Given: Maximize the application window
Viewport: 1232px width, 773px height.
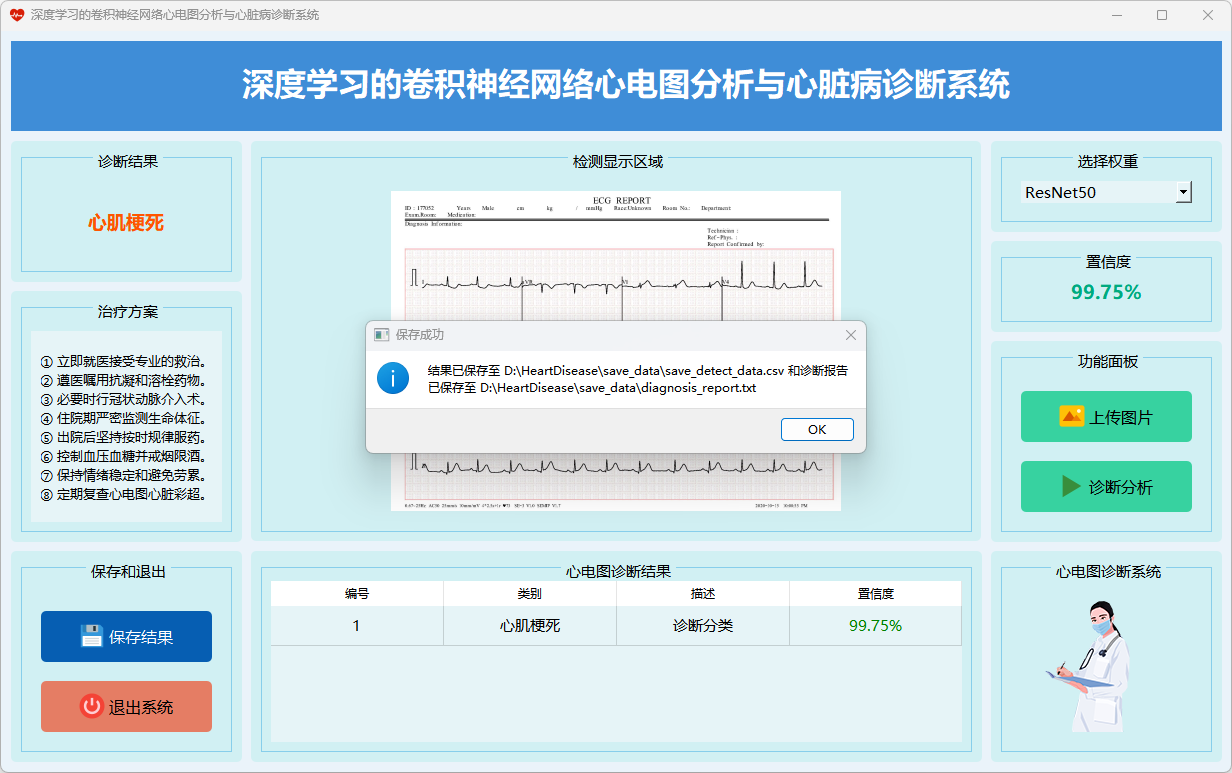Looking at the screenshot, I should pos(1162,15).
